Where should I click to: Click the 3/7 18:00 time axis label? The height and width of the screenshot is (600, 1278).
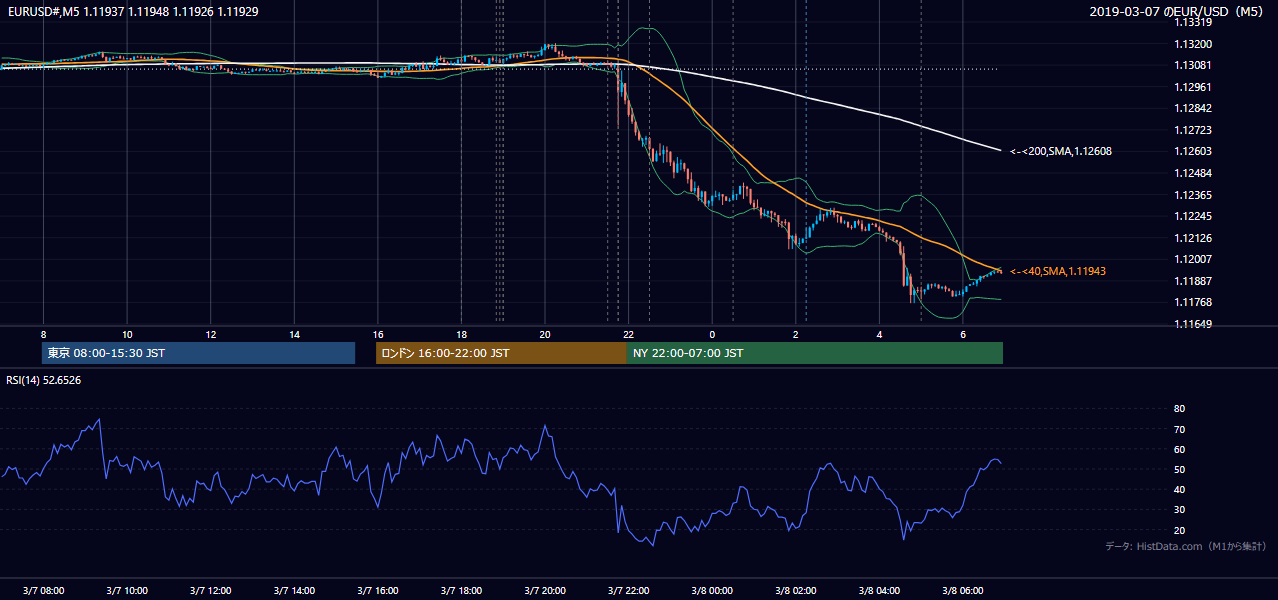461,590
